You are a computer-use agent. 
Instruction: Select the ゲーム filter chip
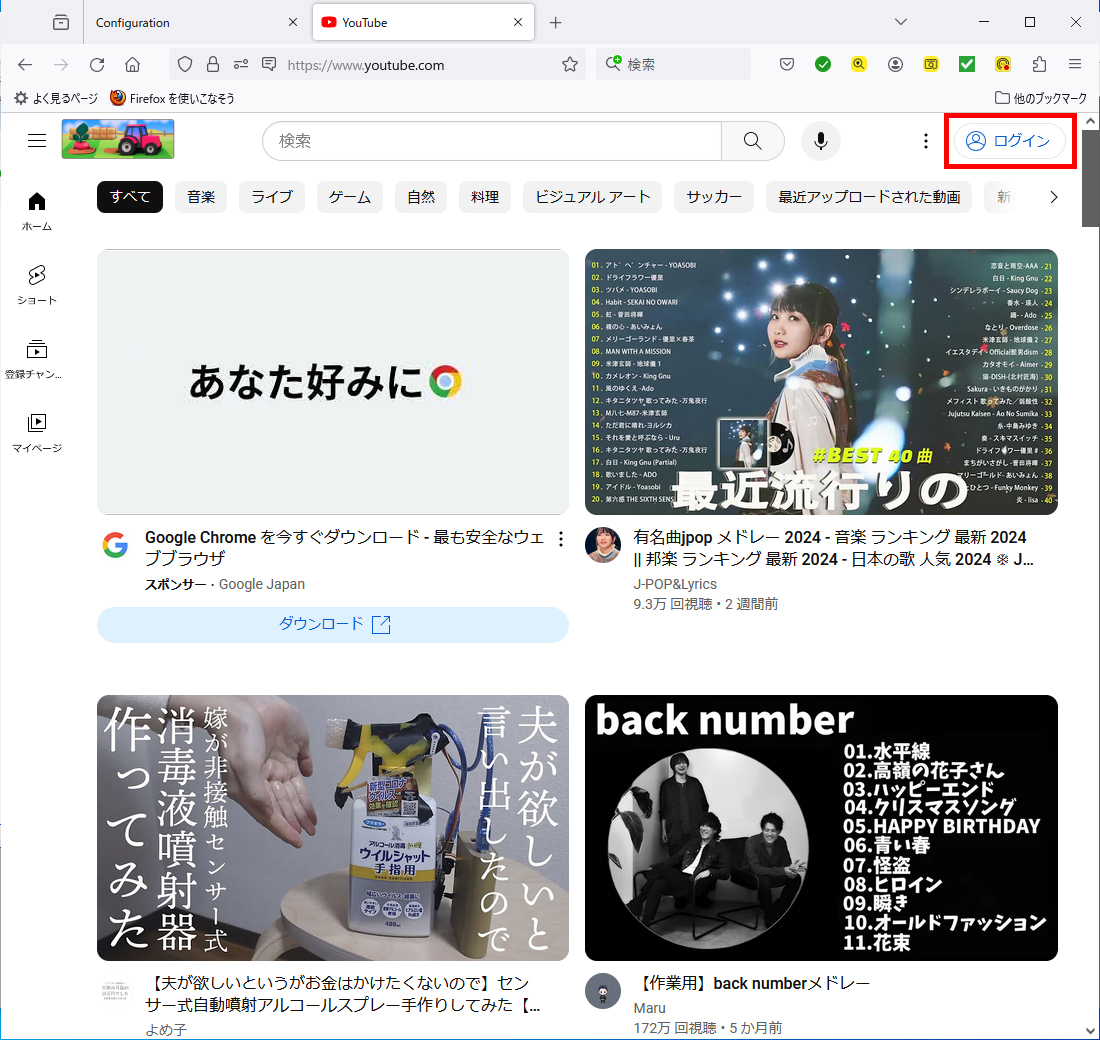click(x=349, y=197)
